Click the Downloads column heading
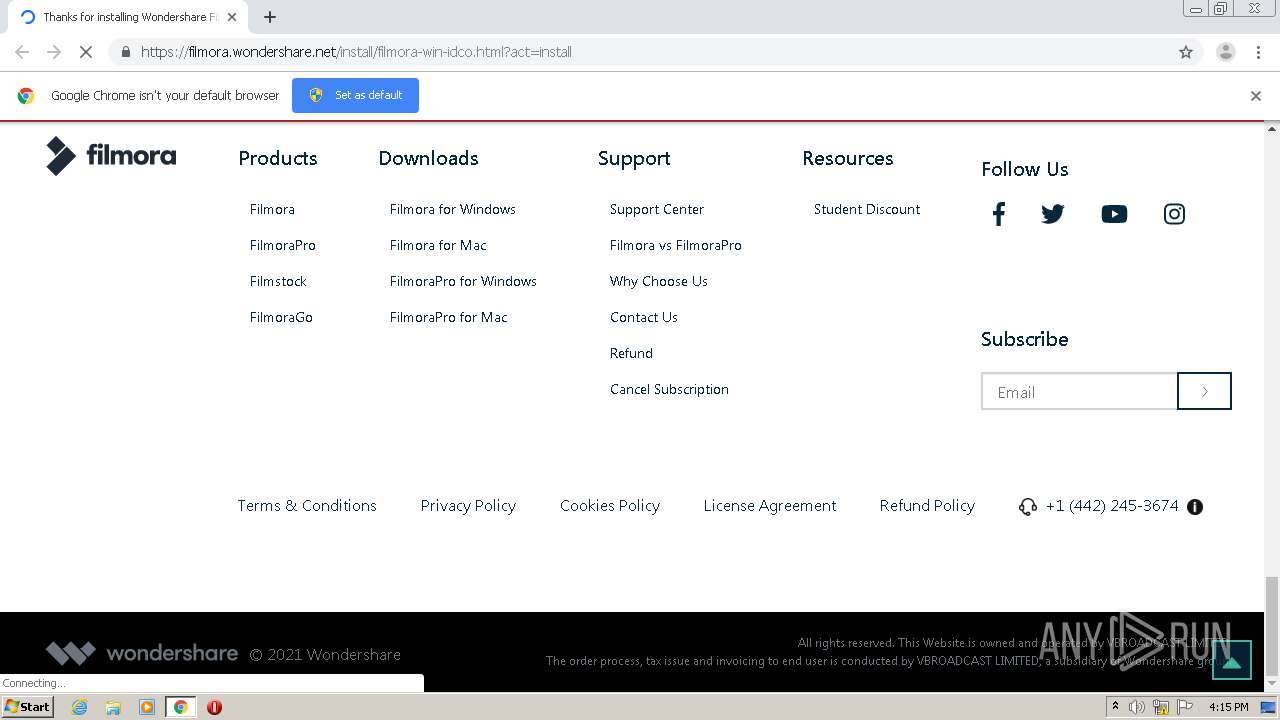The width and height of the screenshot is (1280, 720). coord(429,158)
